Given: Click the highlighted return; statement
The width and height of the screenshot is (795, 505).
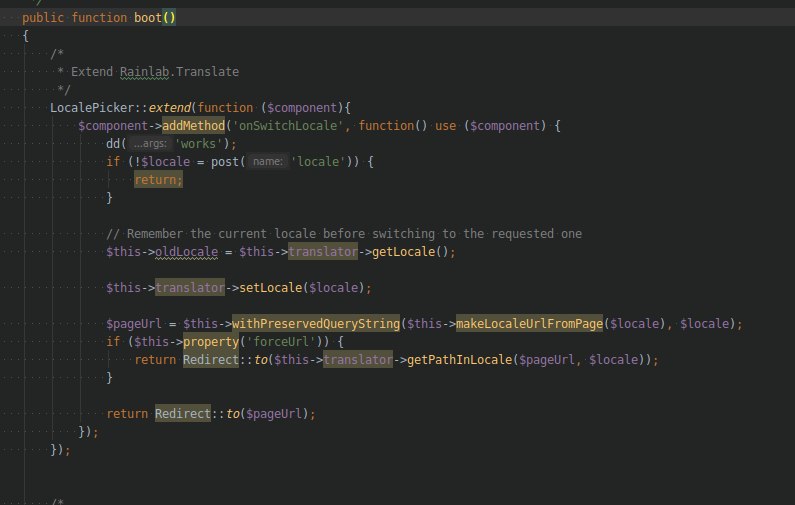Looking at the screenshot, I should coord(158,179).
